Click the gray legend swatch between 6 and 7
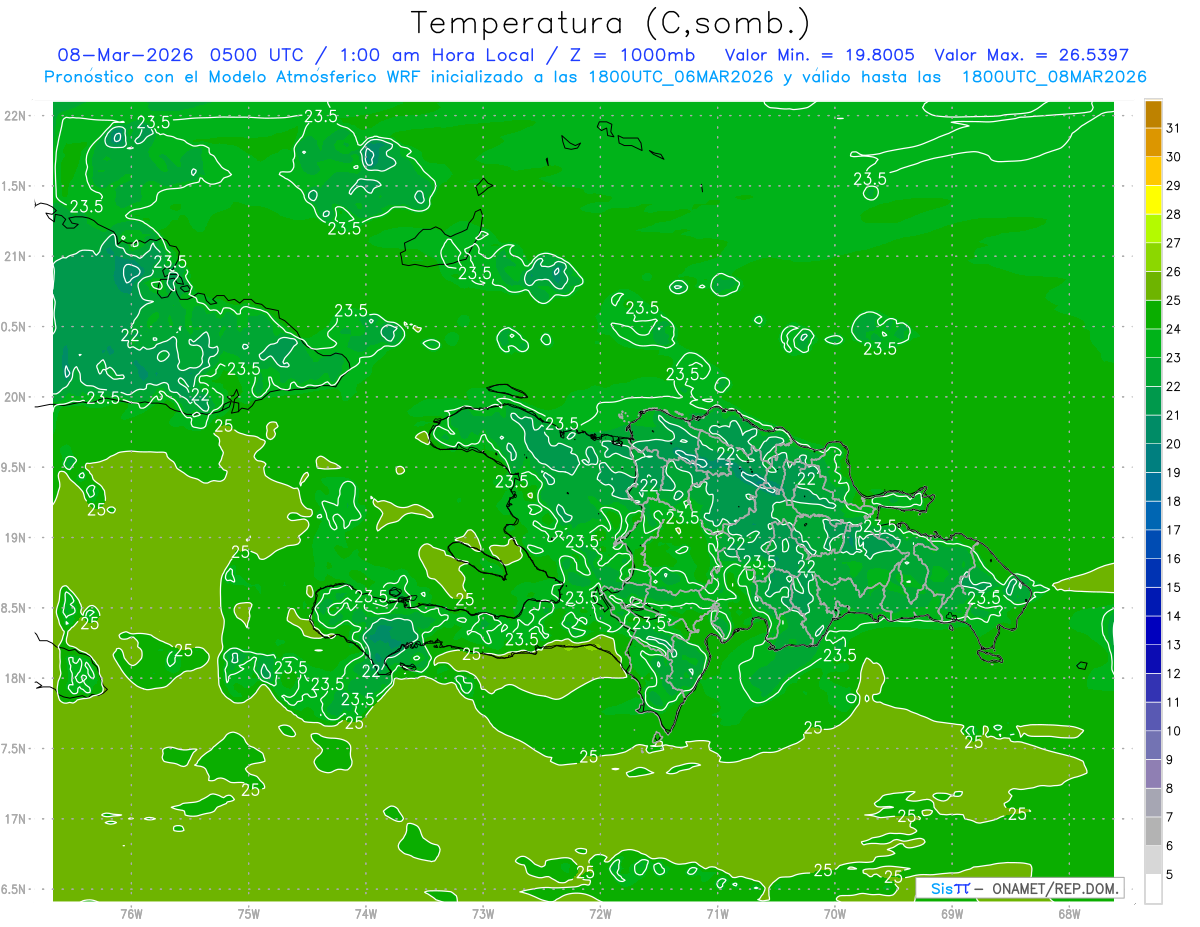This screenshot has height=927, width=1200. (1153, 831)
